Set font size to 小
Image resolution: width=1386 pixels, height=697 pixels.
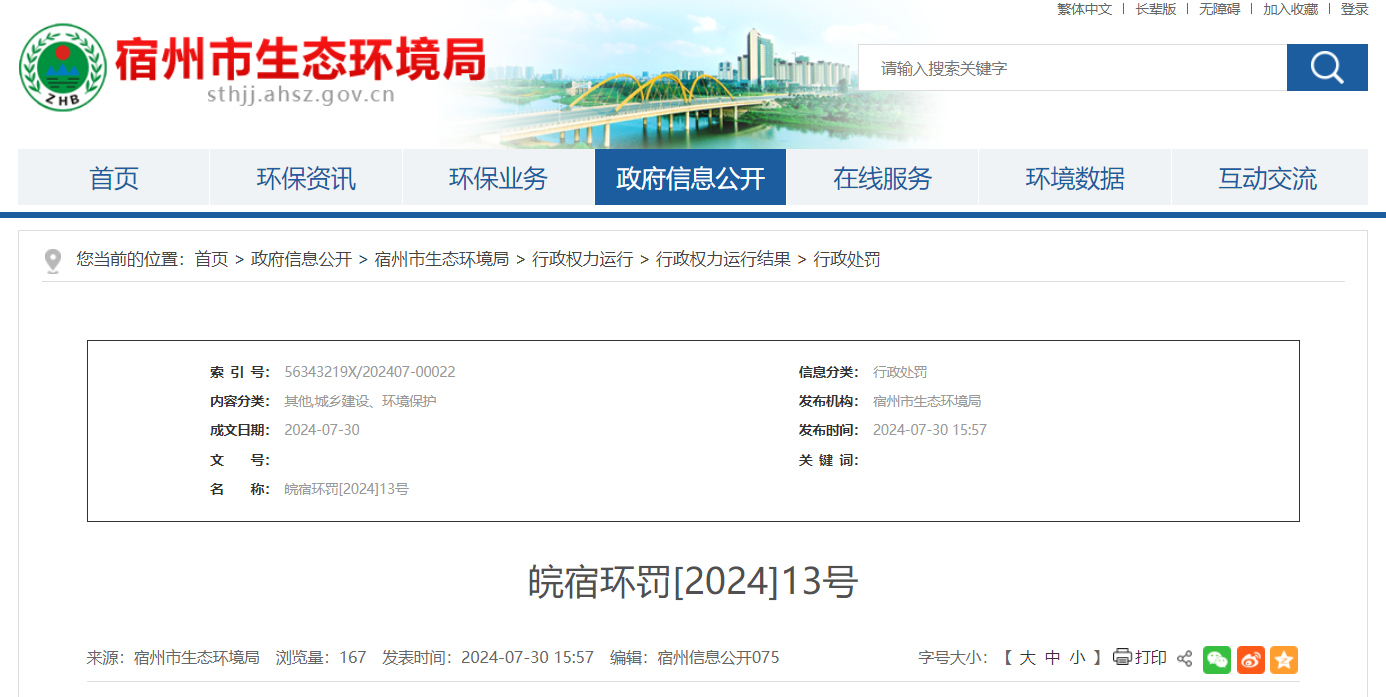pyautogui.click(x=1077, y=658)
